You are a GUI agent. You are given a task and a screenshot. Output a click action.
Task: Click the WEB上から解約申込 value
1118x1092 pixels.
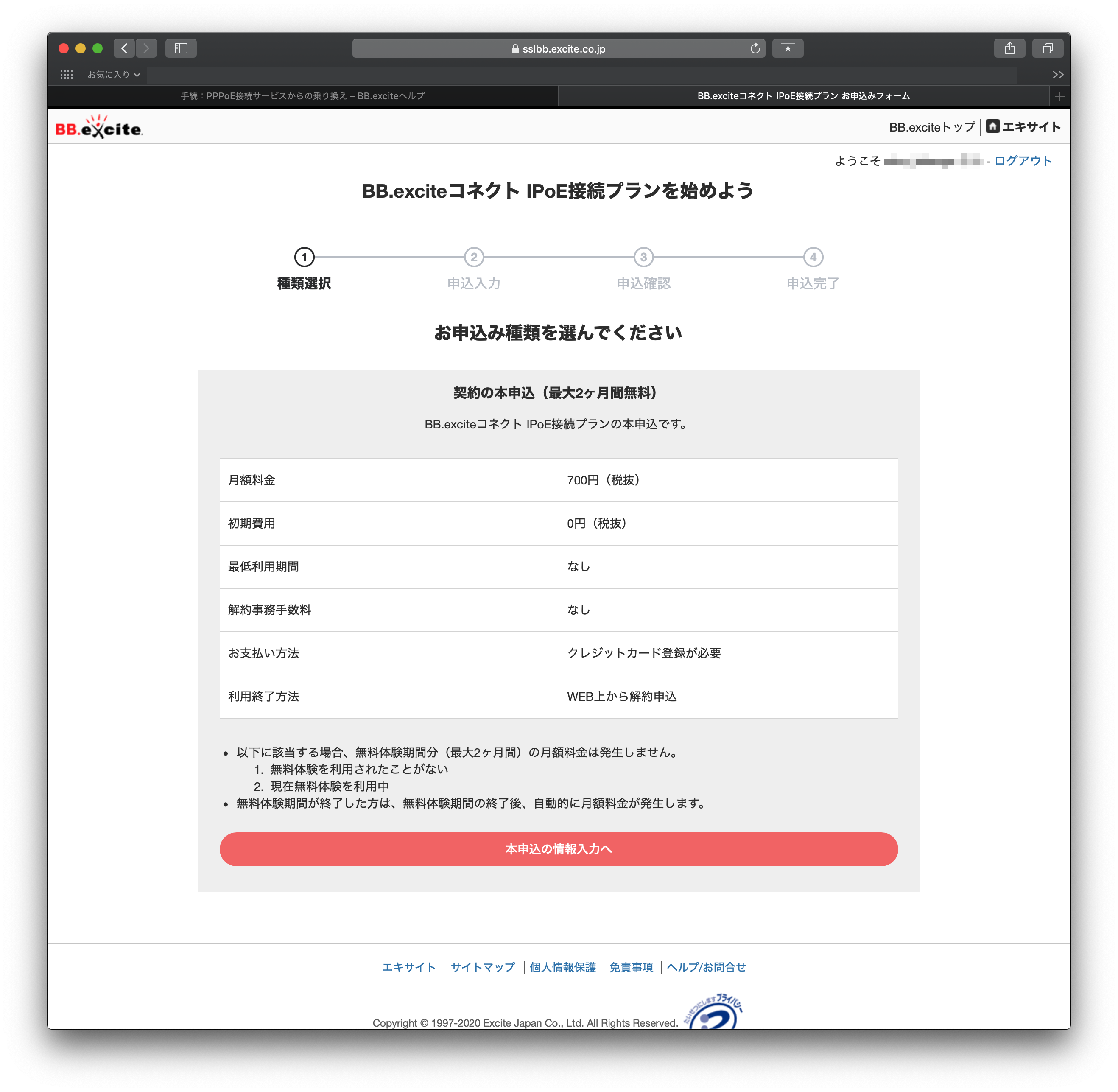click(621, 696)
